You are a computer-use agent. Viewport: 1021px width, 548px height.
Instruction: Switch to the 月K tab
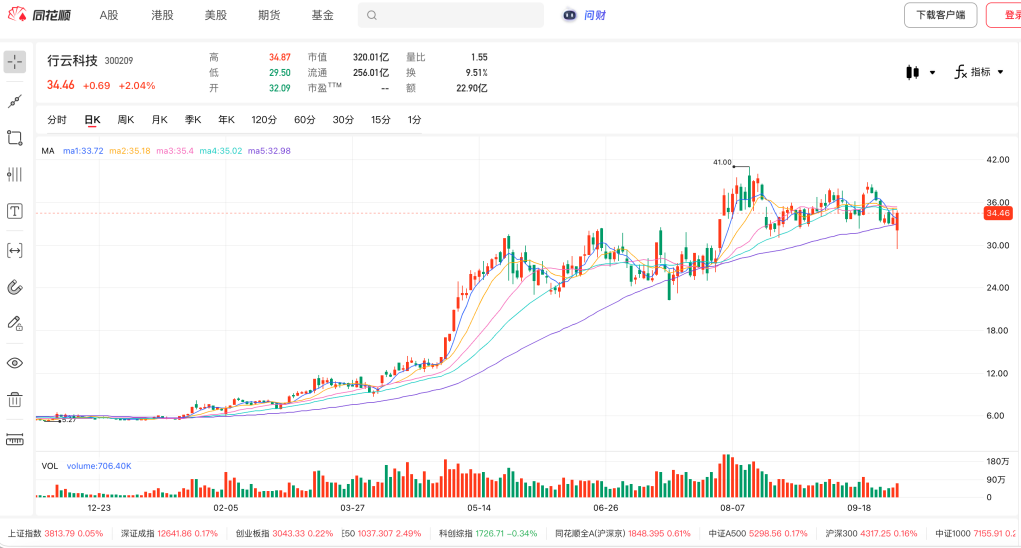(x=160, y=120)
